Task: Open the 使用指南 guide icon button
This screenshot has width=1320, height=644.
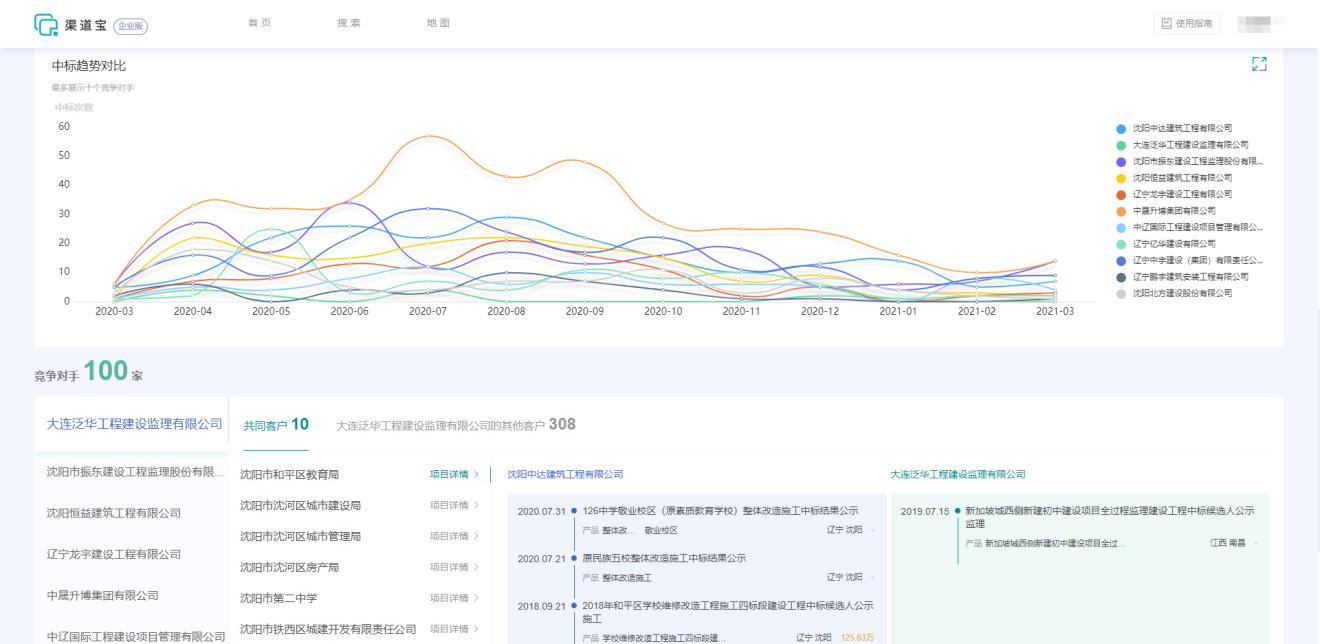Action: (1187, 24)
